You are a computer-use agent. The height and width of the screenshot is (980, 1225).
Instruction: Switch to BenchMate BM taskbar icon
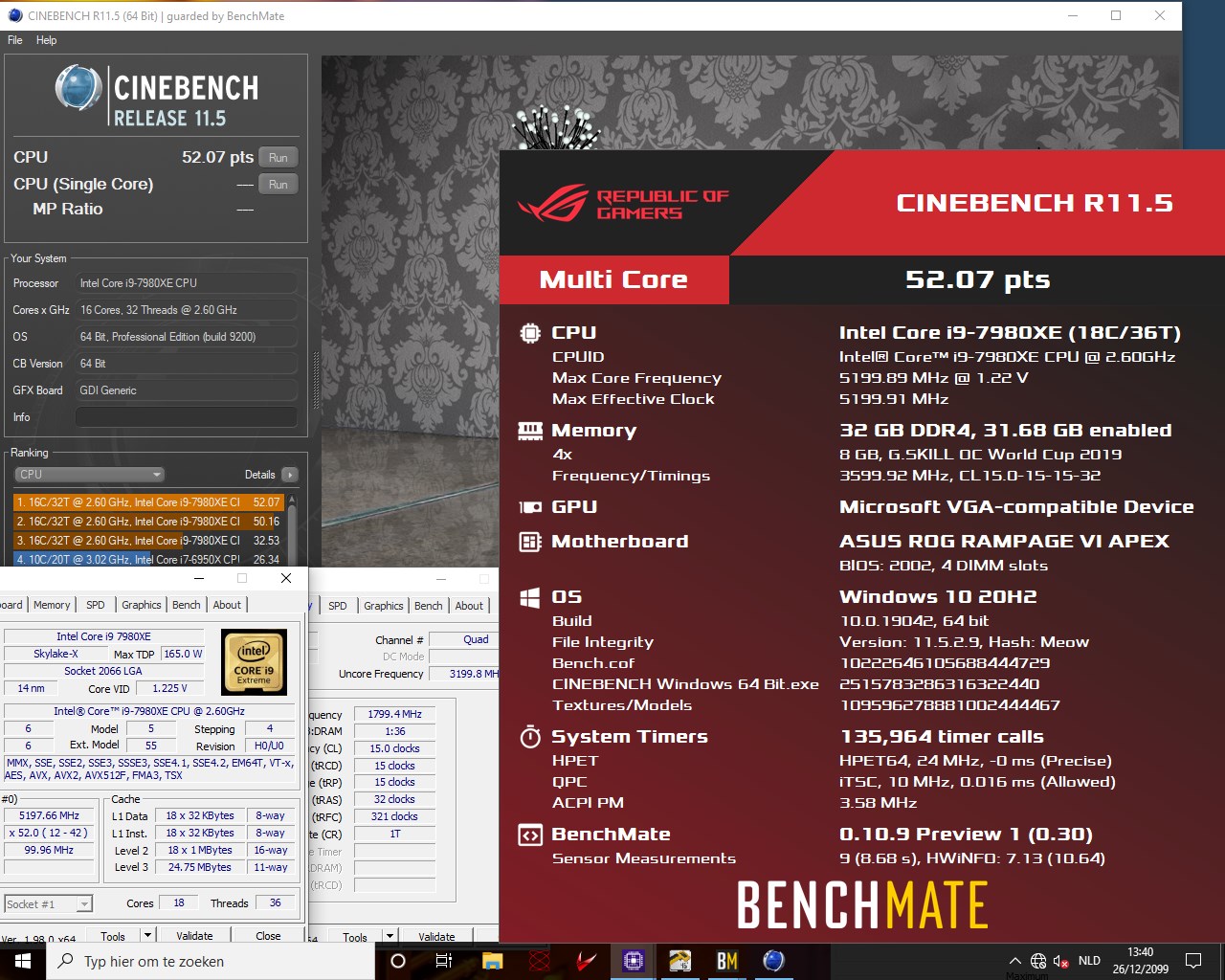(x=727, y=961)
